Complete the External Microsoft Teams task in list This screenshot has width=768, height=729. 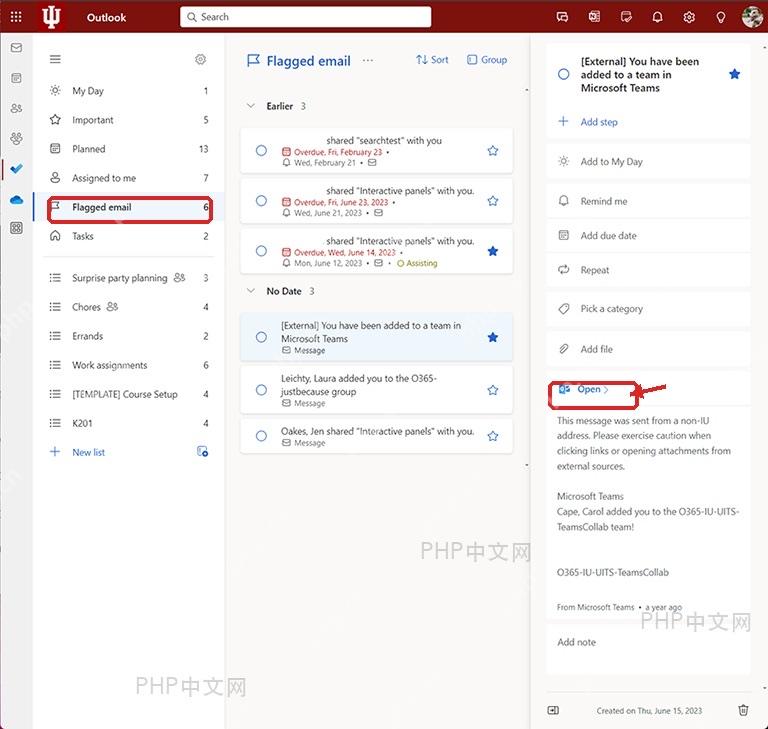(262, 337)
